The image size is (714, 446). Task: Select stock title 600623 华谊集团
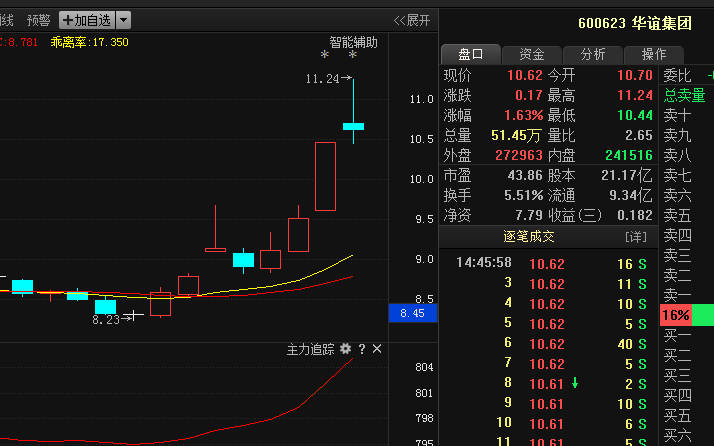[x=635, y=23]
